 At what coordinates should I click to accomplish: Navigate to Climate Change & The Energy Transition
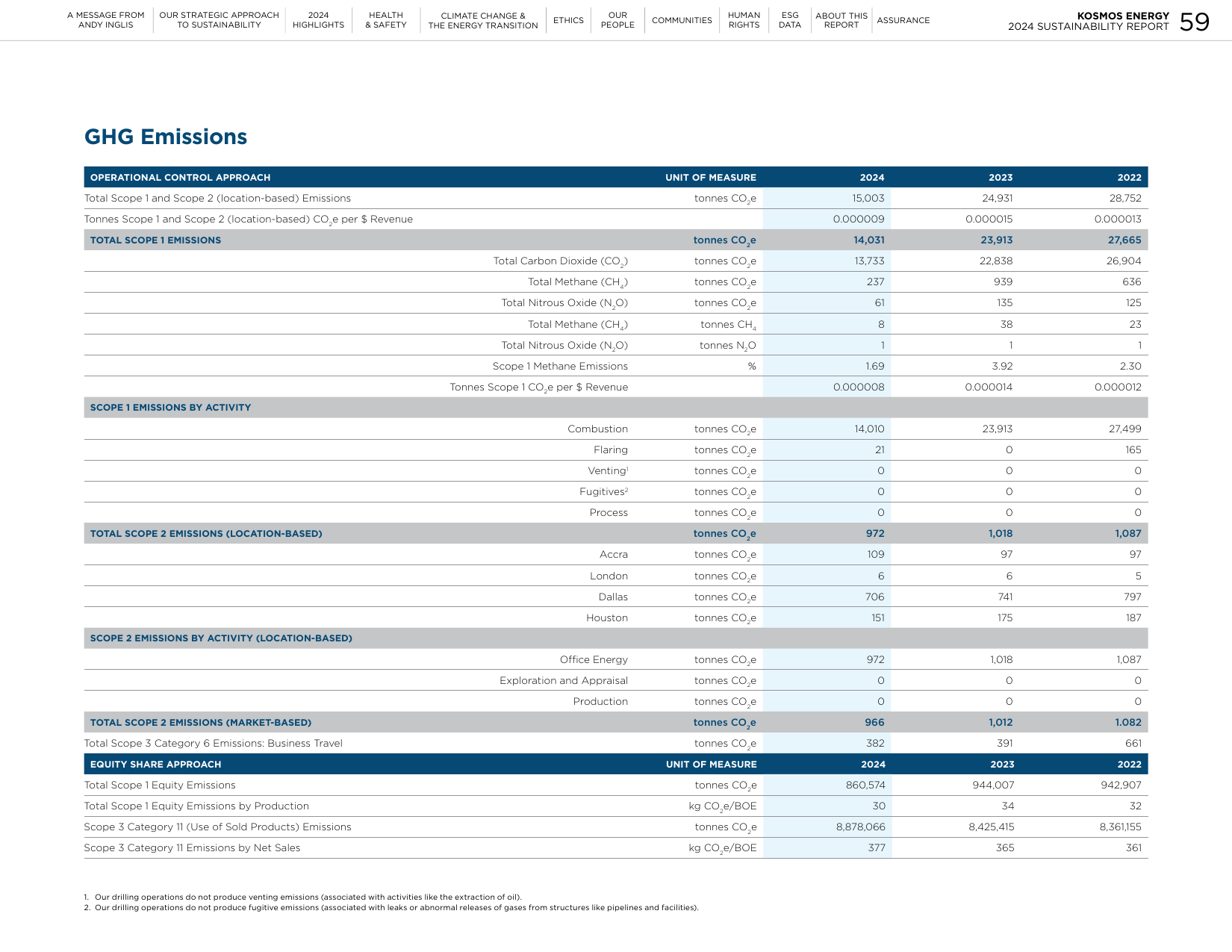(x=483, y=20)
